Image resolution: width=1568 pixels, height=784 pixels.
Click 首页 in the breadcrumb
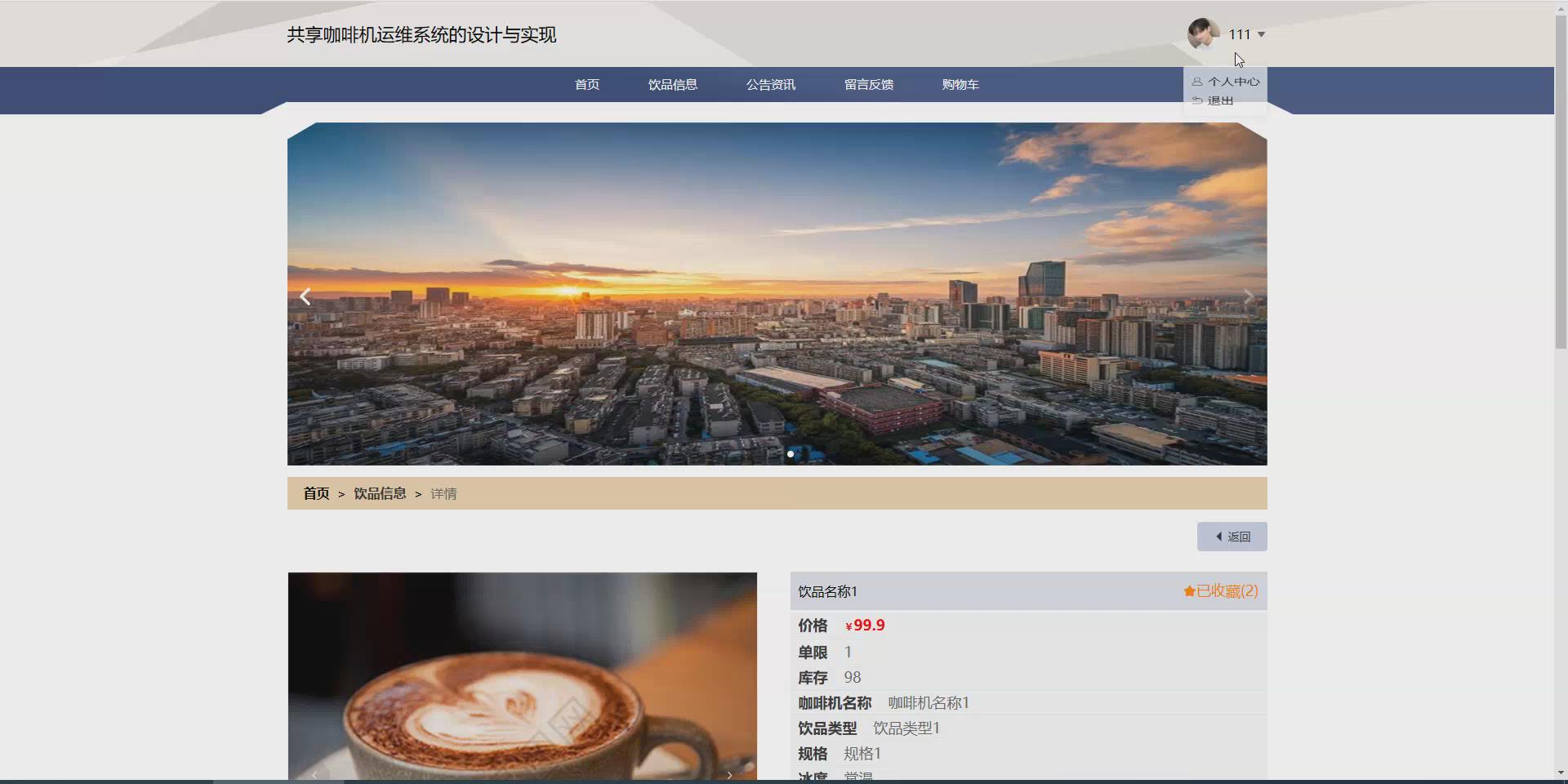point(316,493)
